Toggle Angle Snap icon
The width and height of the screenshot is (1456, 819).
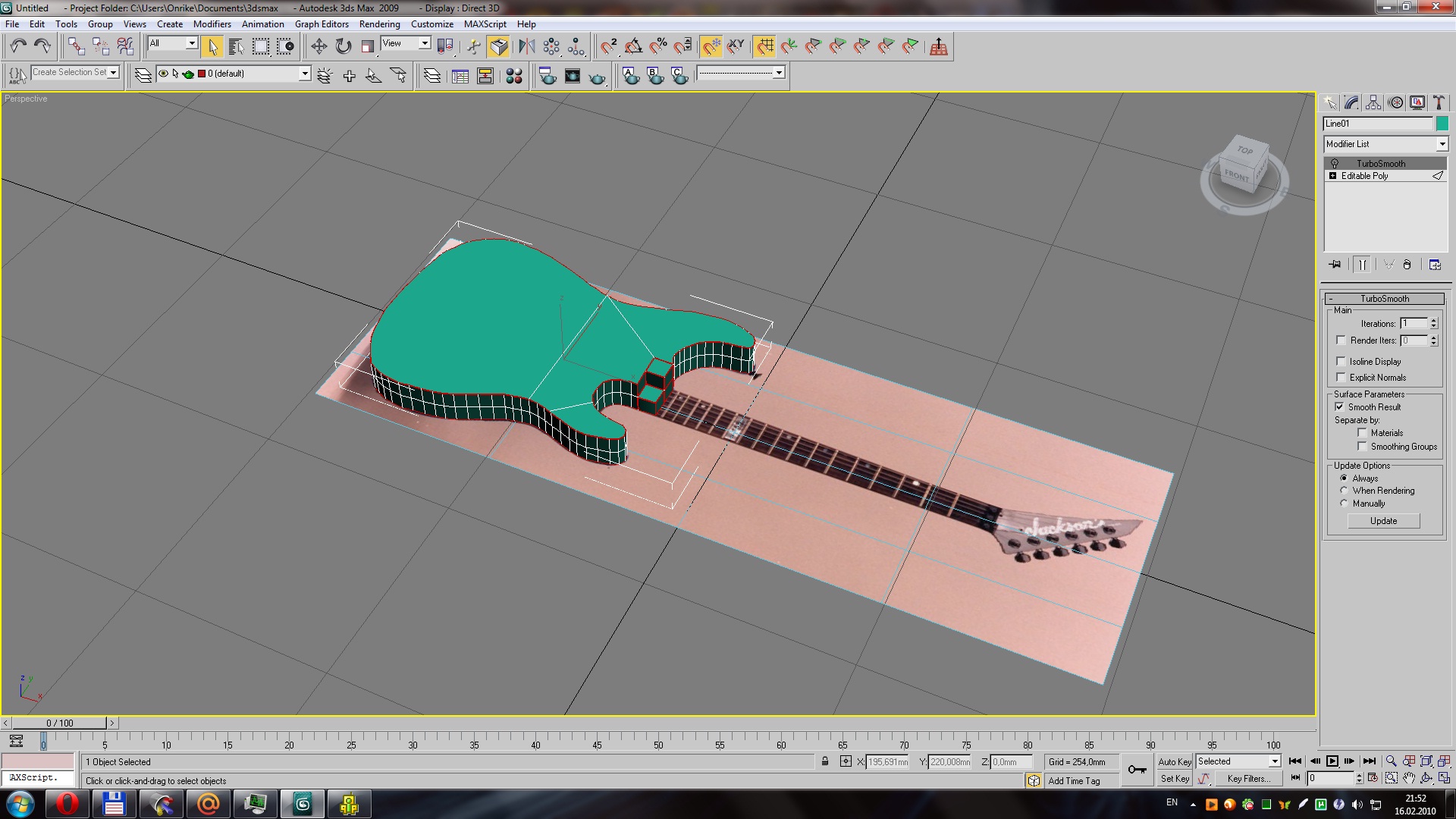coord(634,47)
